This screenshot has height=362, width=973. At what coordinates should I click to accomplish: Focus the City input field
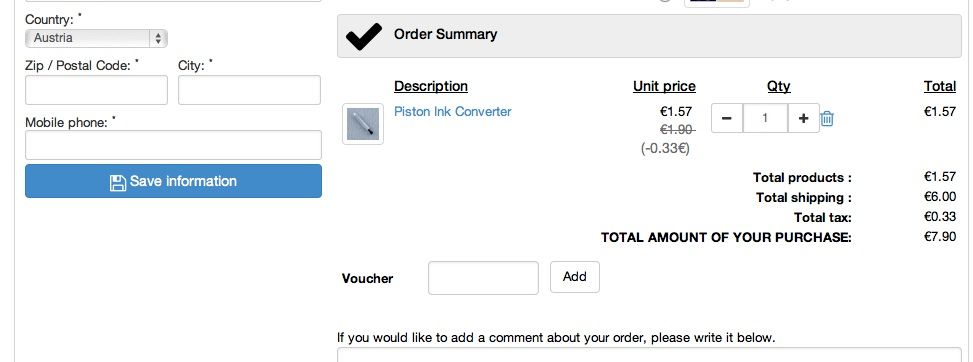249,90
